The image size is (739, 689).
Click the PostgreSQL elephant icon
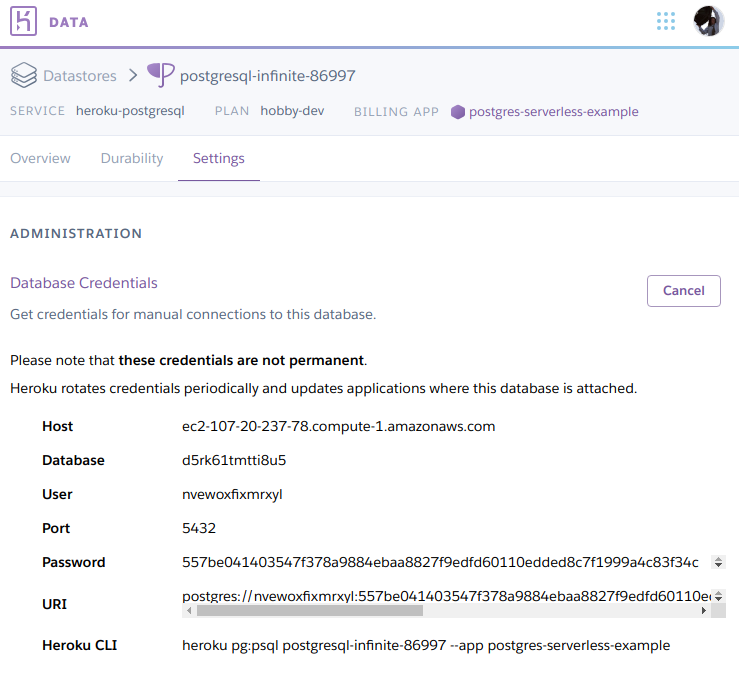(x=161, y=75)
